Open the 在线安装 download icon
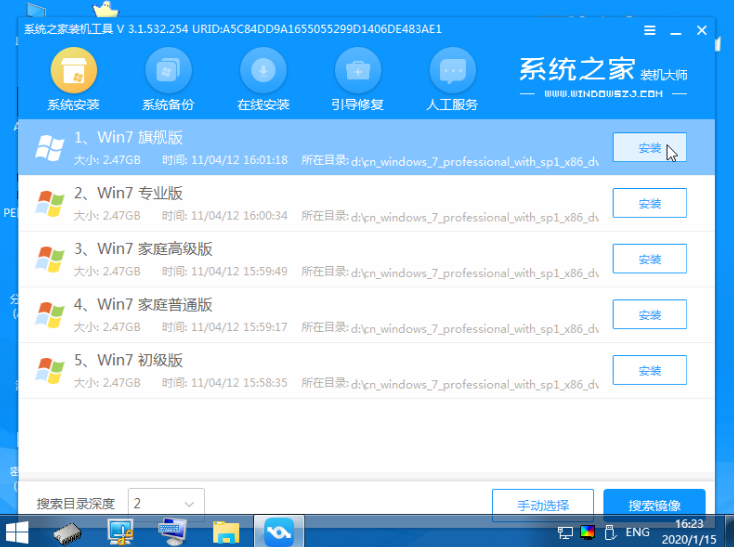The width and height of the screenshot is (734, 547). [x=263, y=71]
